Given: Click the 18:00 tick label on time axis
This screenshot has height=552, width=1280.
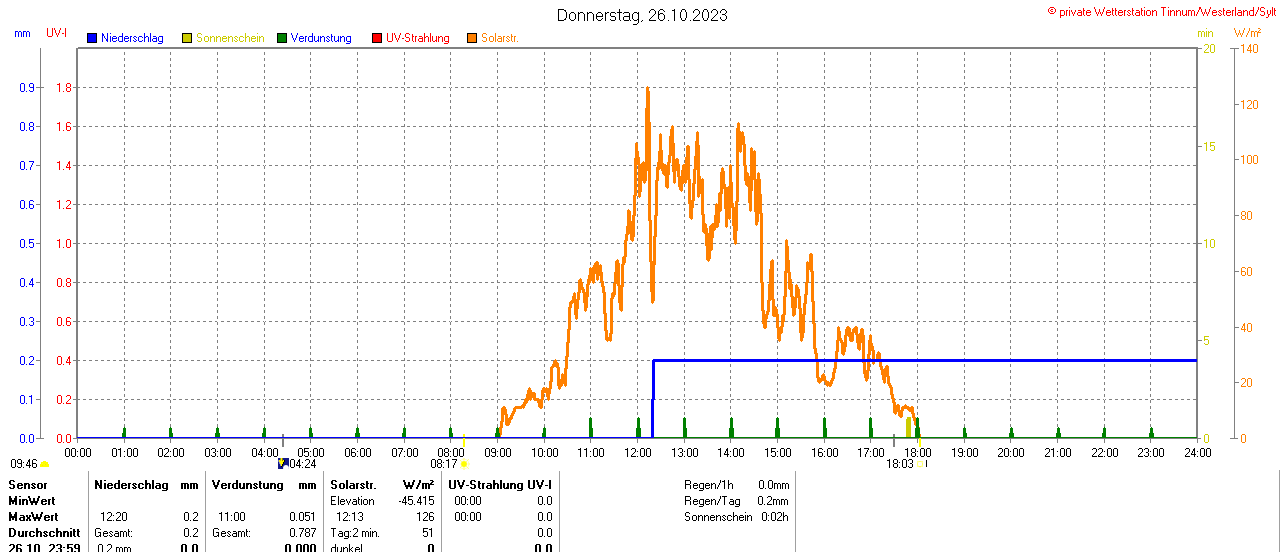Looking at the screenshot, I should click(917, 452).
